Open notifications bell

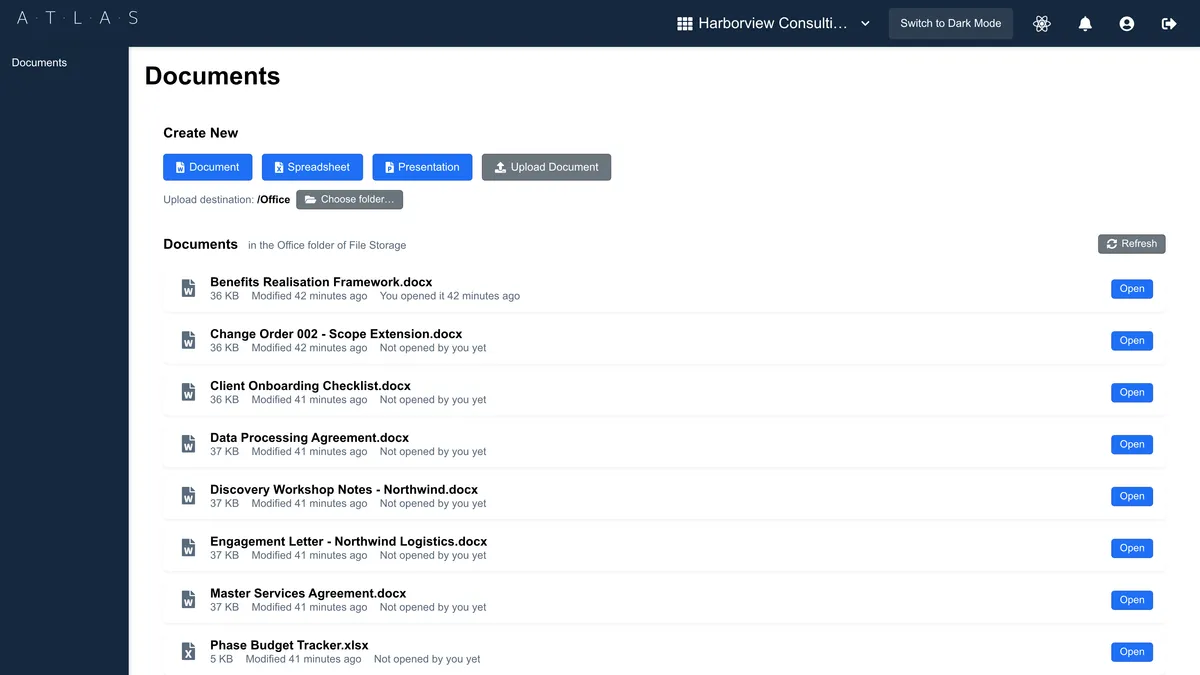pyautogui.click(x=1085, y=23)
